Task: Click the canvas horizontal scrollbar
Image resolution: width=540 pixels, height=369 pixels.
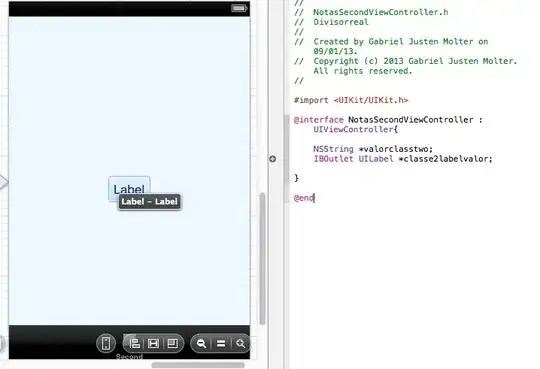Action: pyautogui.click(x=198, y=365)
